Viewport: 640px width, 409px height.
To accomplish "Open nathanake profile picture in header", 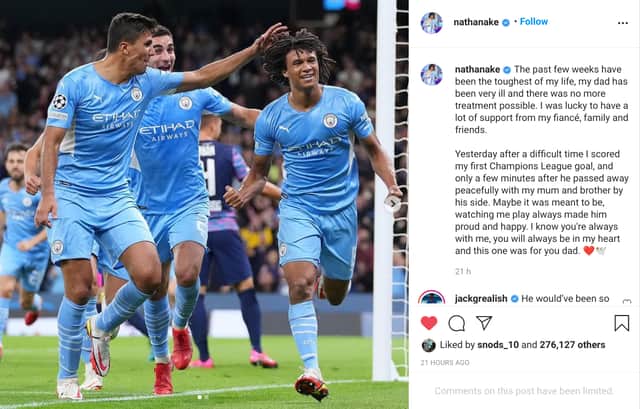I will pyautogui.click(x=431, y=23).
